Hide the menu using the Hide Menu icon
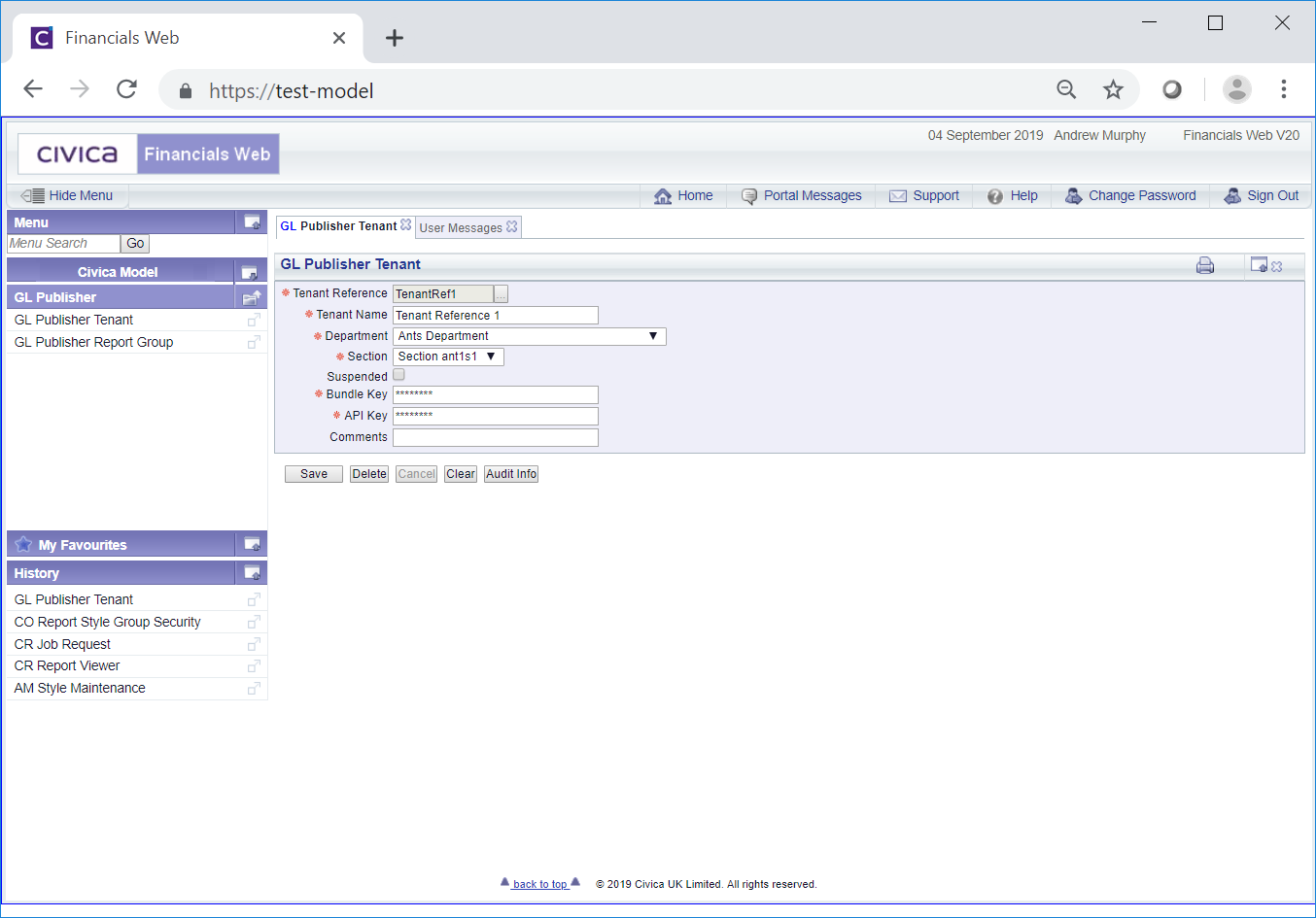 33,196
